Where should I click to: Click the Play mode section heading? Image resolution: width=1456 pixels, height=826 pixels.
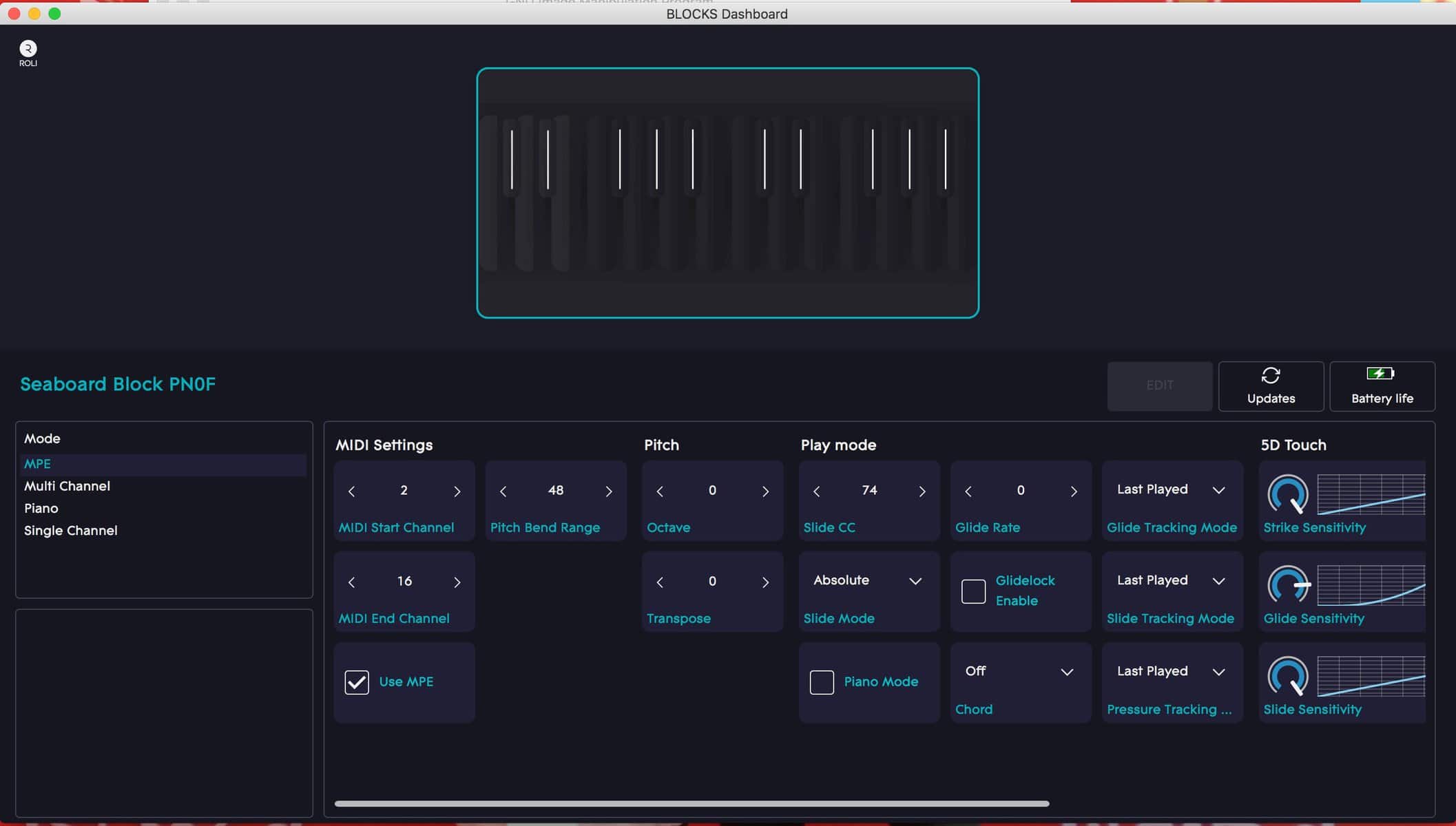click(x=838, y=445)
